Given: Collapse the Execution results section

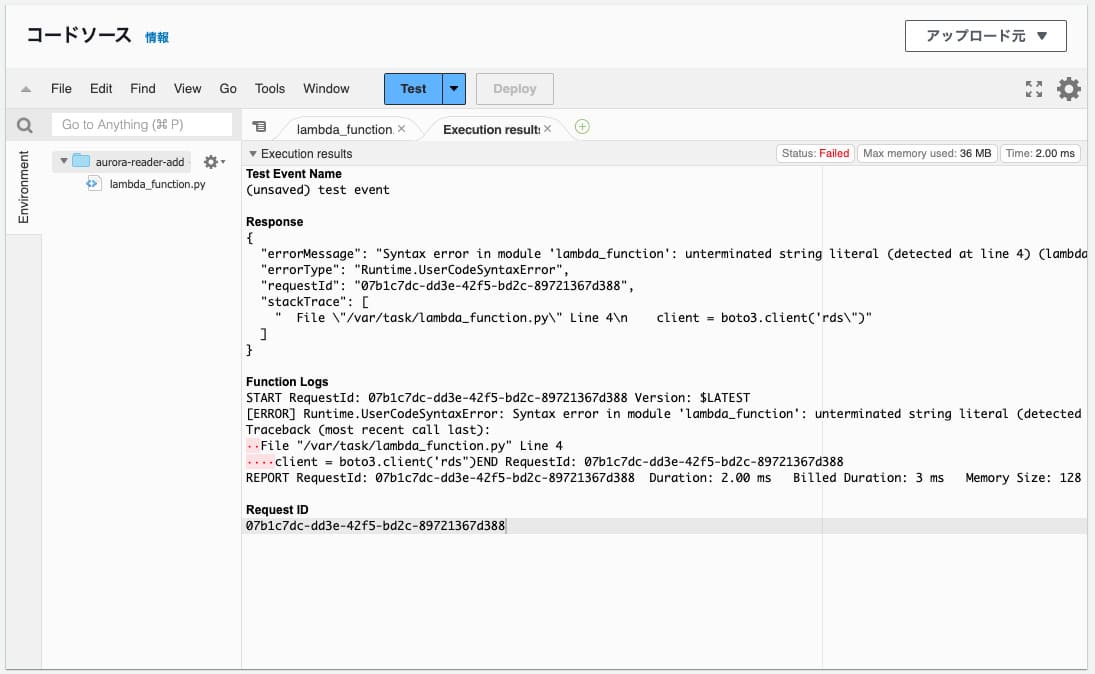Looking at the screenshot, I should (x=253, y=154).
